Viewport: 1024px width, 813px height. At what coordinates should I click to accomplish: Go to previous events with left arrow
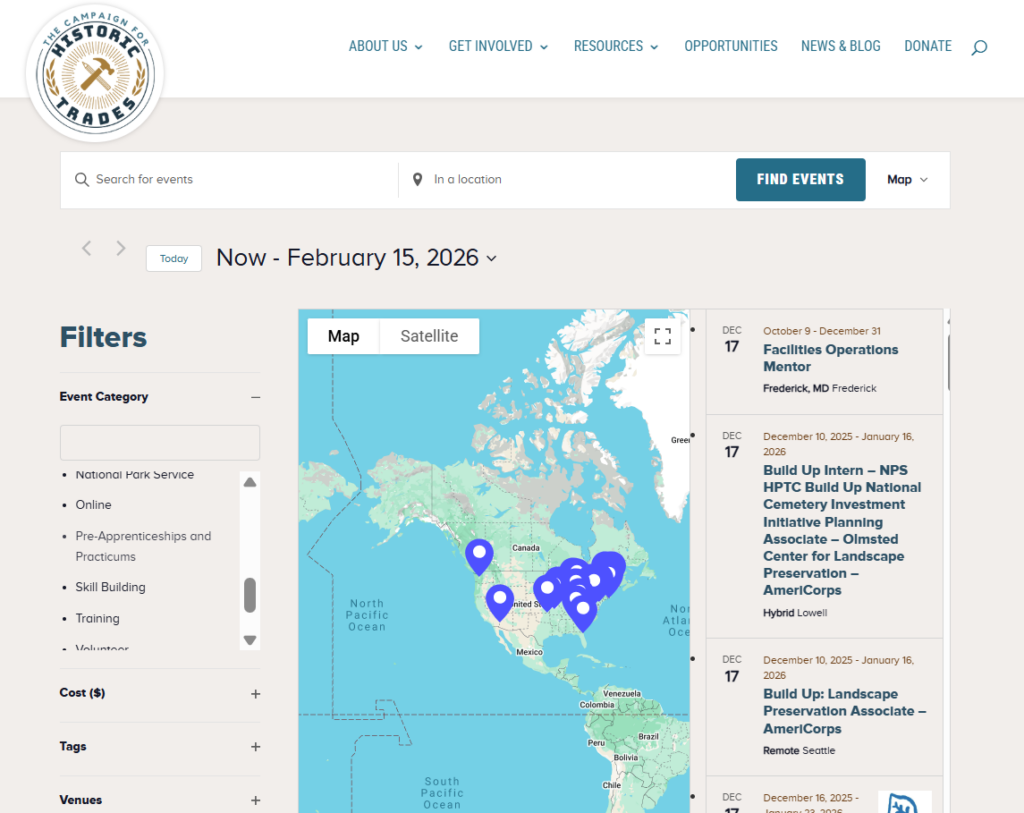(87, 249)
